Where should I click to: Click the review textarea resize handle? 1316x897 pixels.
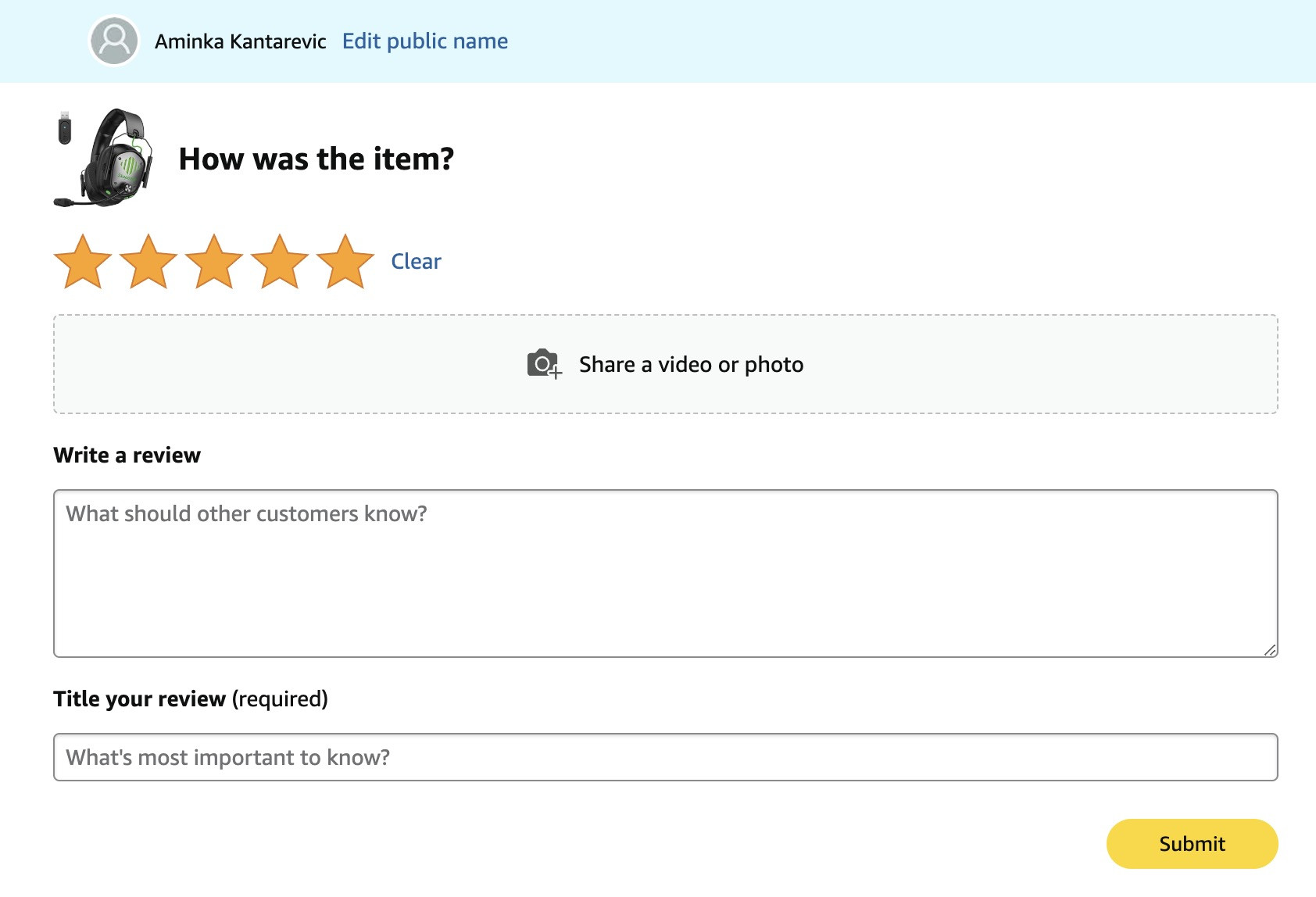(x=1270, y=649)
